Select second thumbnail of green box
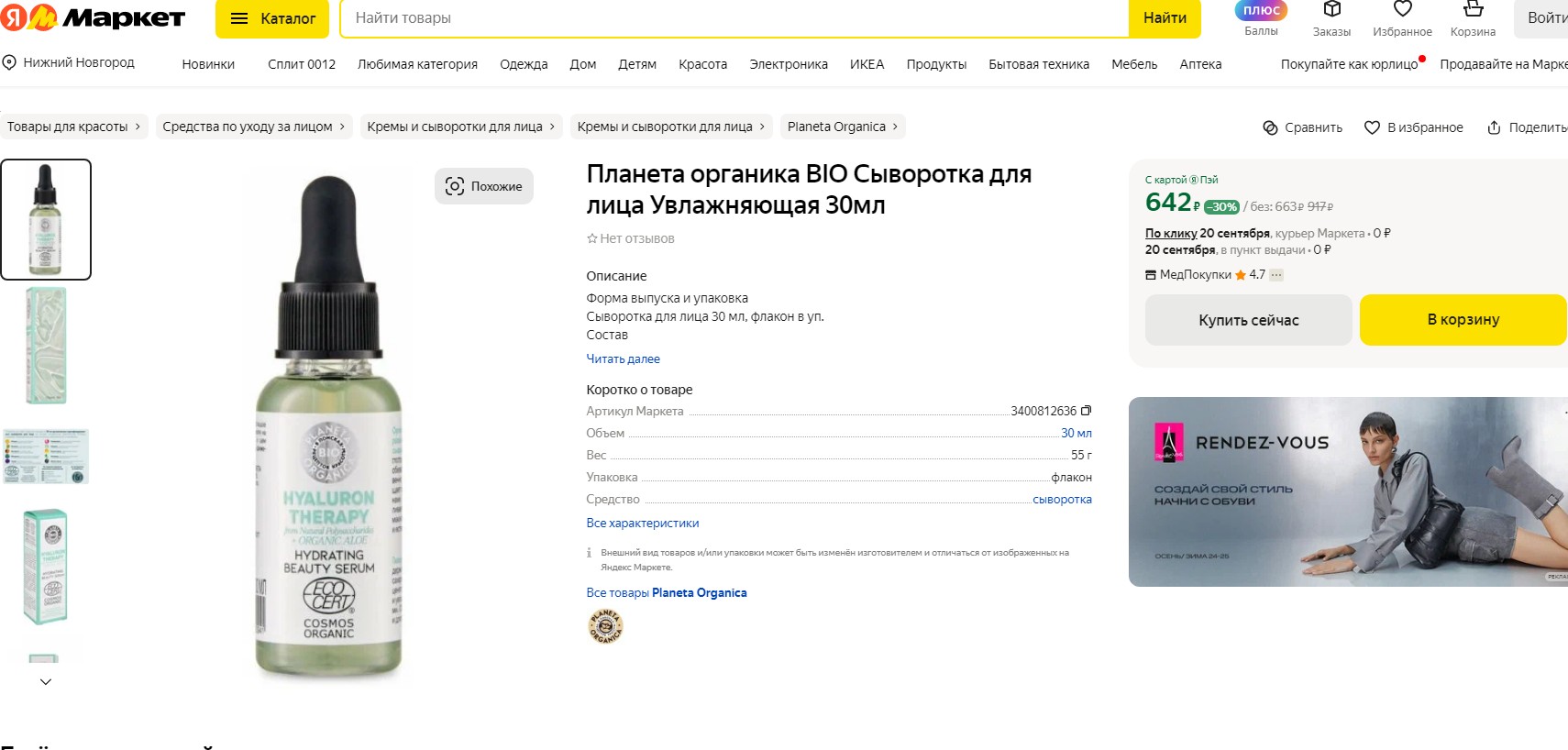 tap(46, 346)
